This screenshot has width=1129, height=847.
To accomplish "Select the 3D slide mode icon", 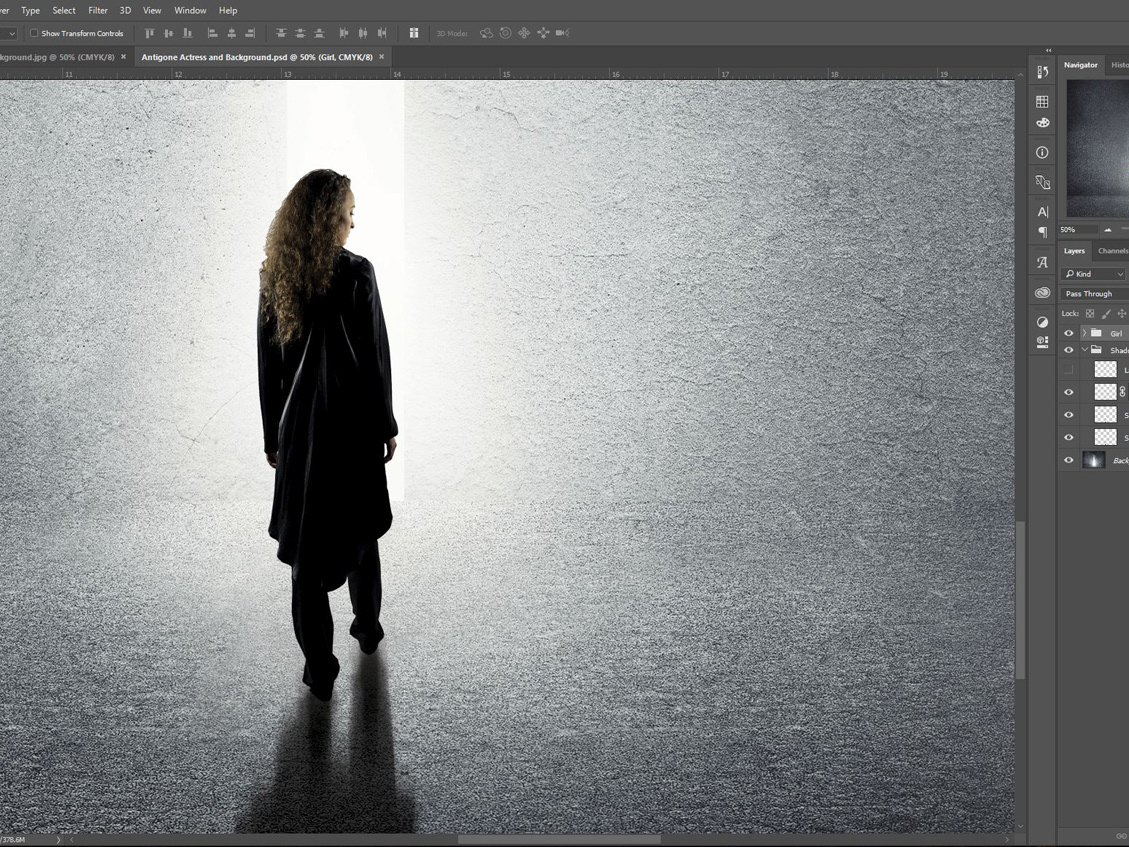I will click(543, 33).
